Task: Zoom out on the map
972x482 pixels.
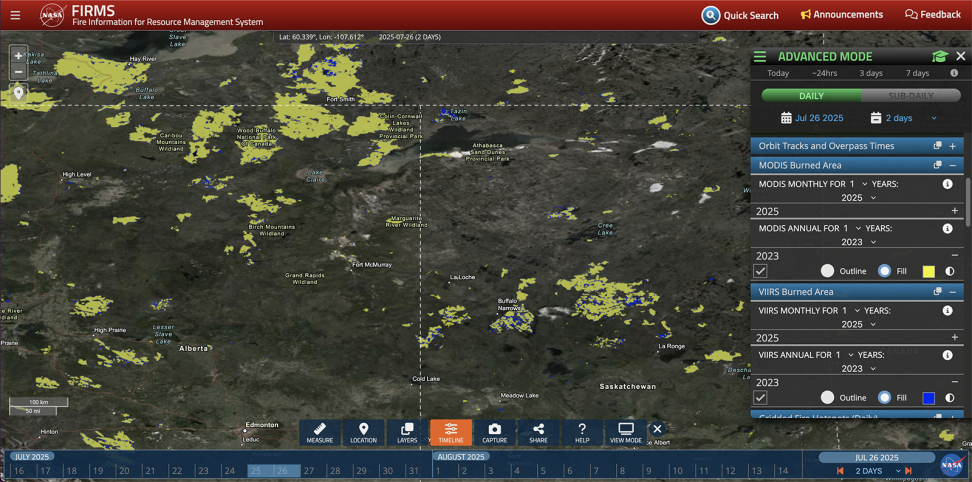Action: click(18, 71)
